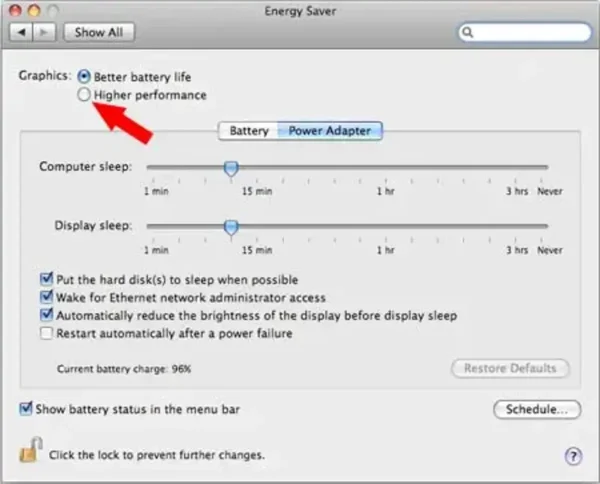The width and height of the screenshot is (600, 484).
Task: Open help with the question mark button
Action: pyautogui.click(x=573, y=456)
